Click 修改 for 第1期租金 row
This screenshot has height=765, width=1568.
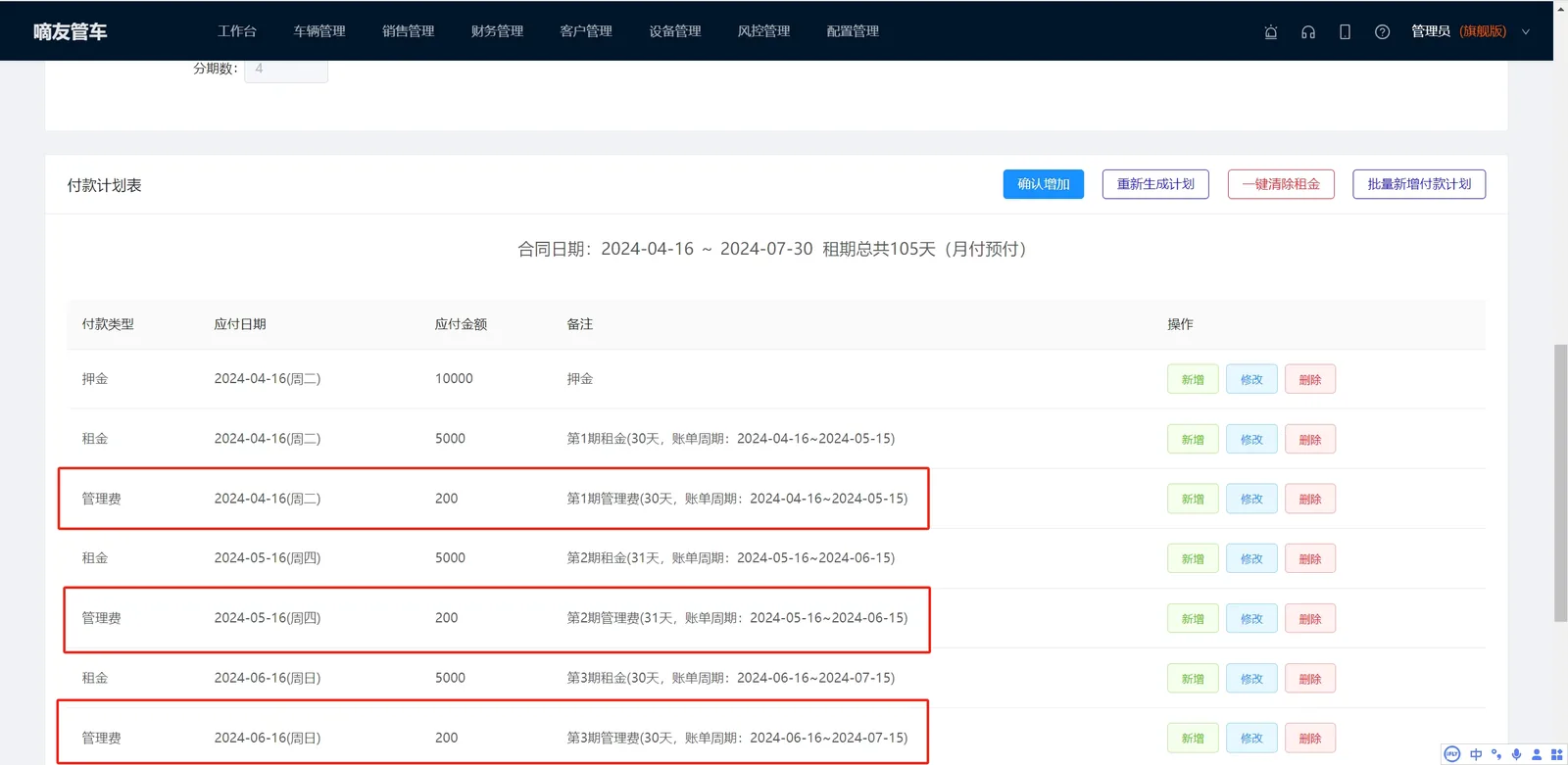click(1251, 439)
